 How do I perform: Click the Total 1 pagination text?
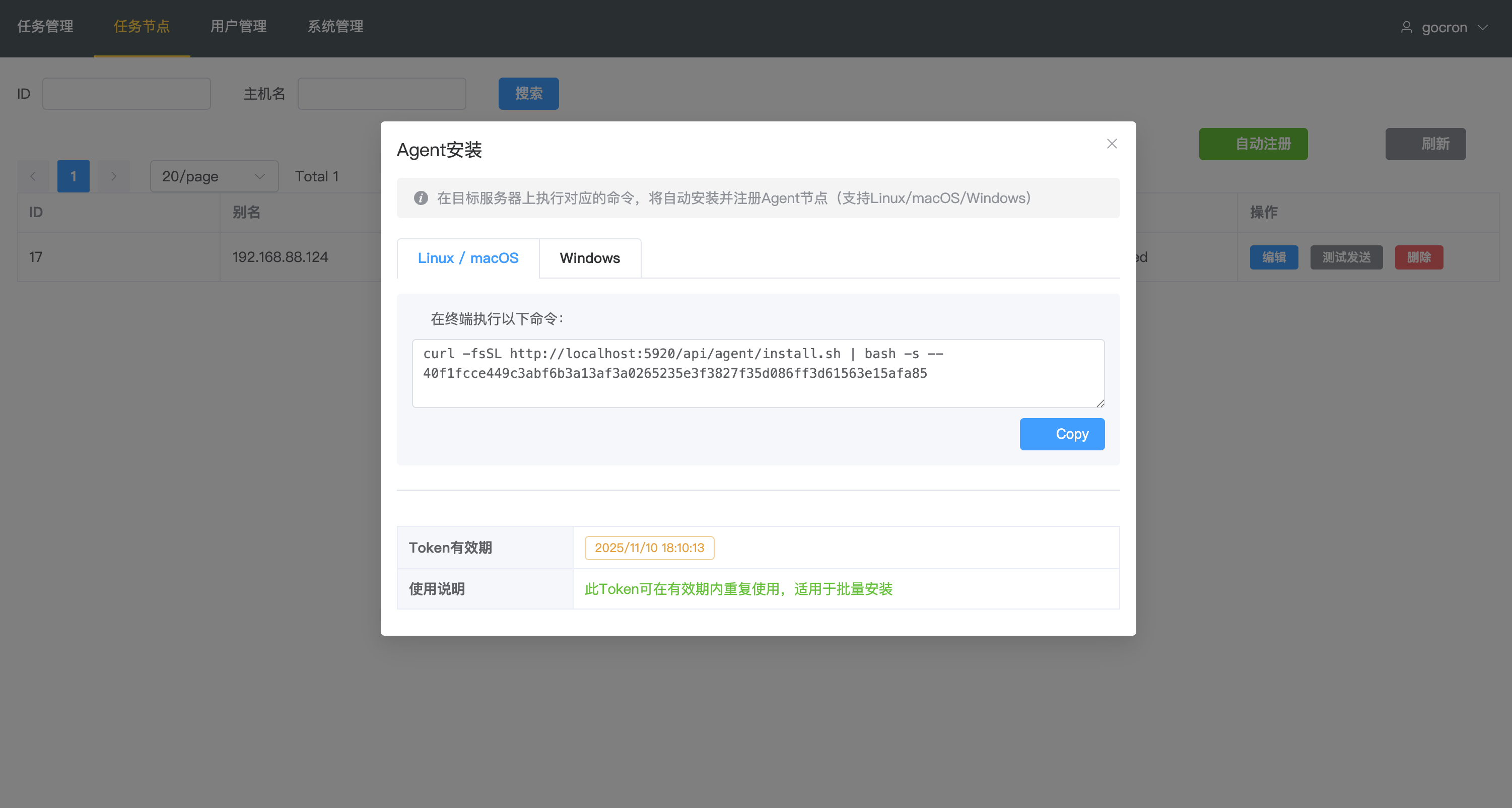click(x=317, y=176)
